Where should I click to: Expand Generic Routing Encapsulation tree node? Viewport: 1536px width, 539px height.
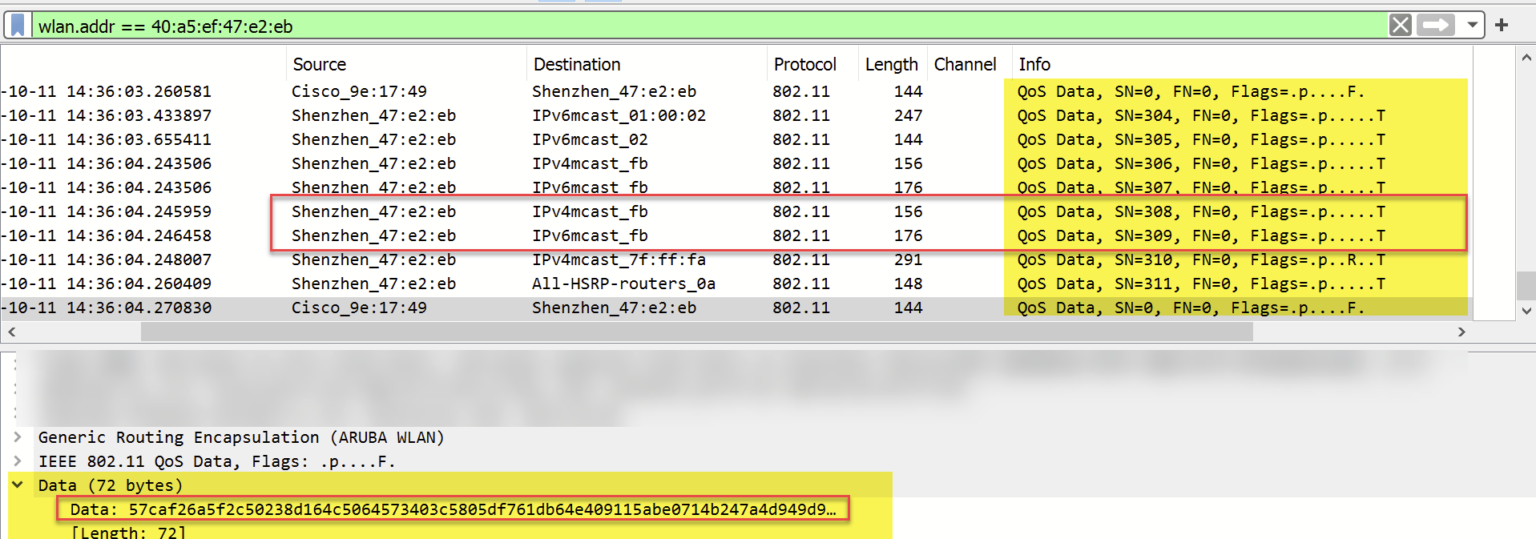18,437
